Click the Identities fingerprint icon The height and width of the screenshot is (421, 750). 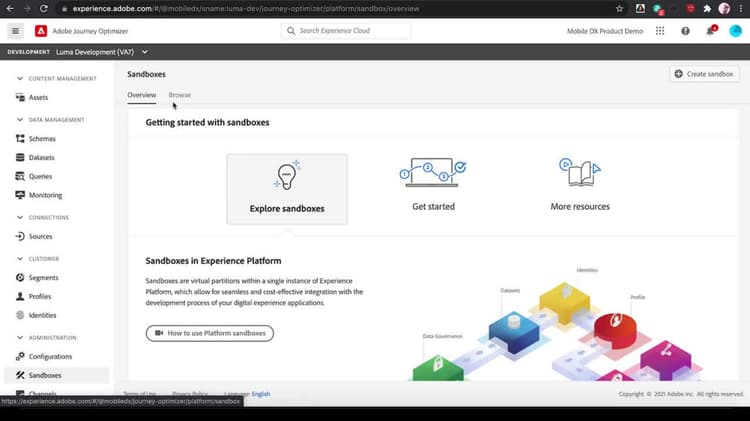(20, 315)
